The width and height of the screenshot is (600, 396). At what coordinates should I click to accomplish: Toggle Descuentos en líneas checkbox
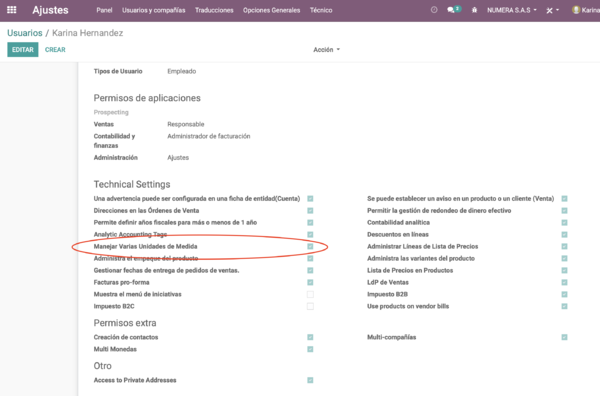564,235
